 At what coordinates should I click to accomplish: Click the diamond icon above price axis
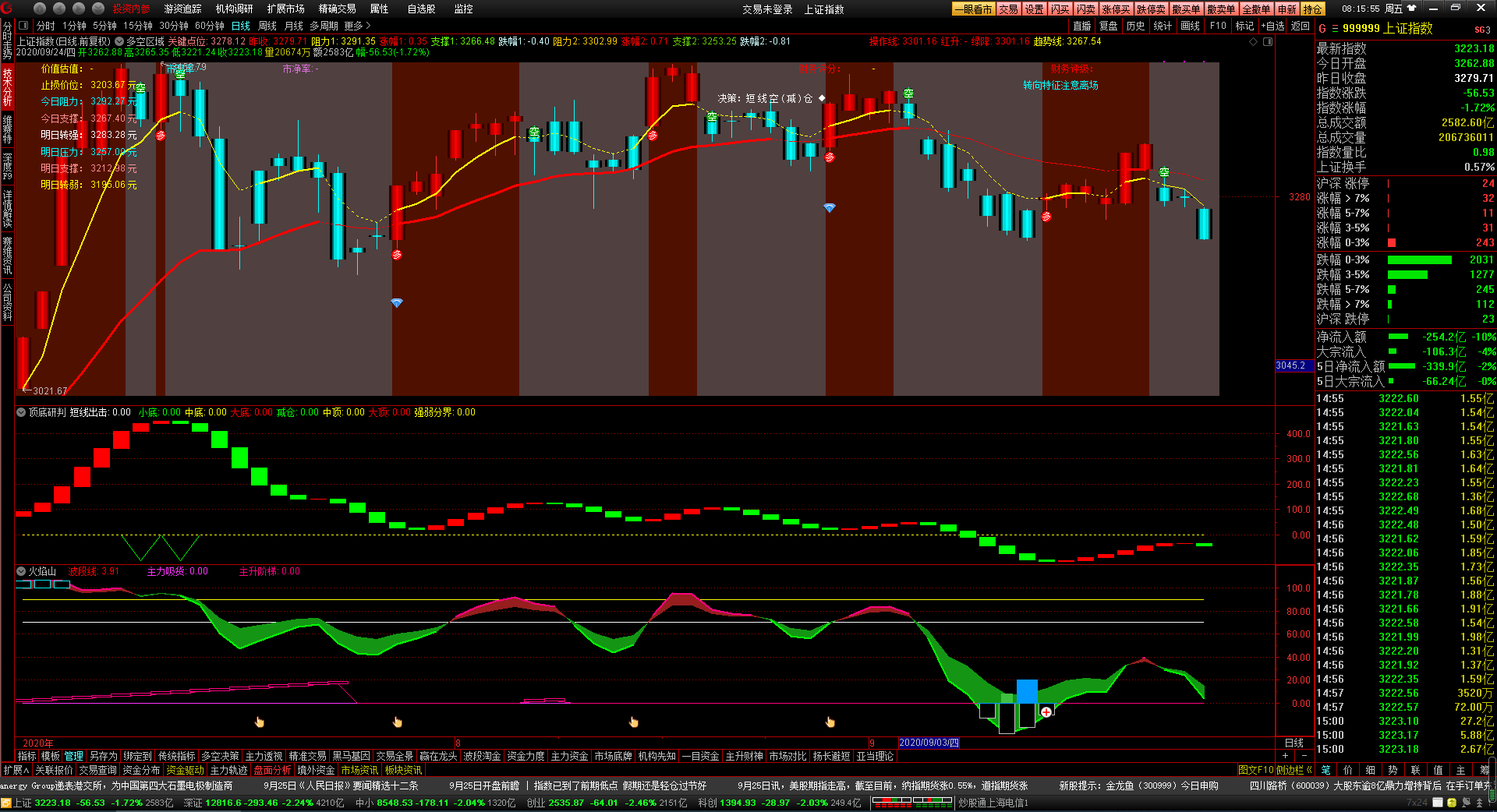click(1253, 41)
